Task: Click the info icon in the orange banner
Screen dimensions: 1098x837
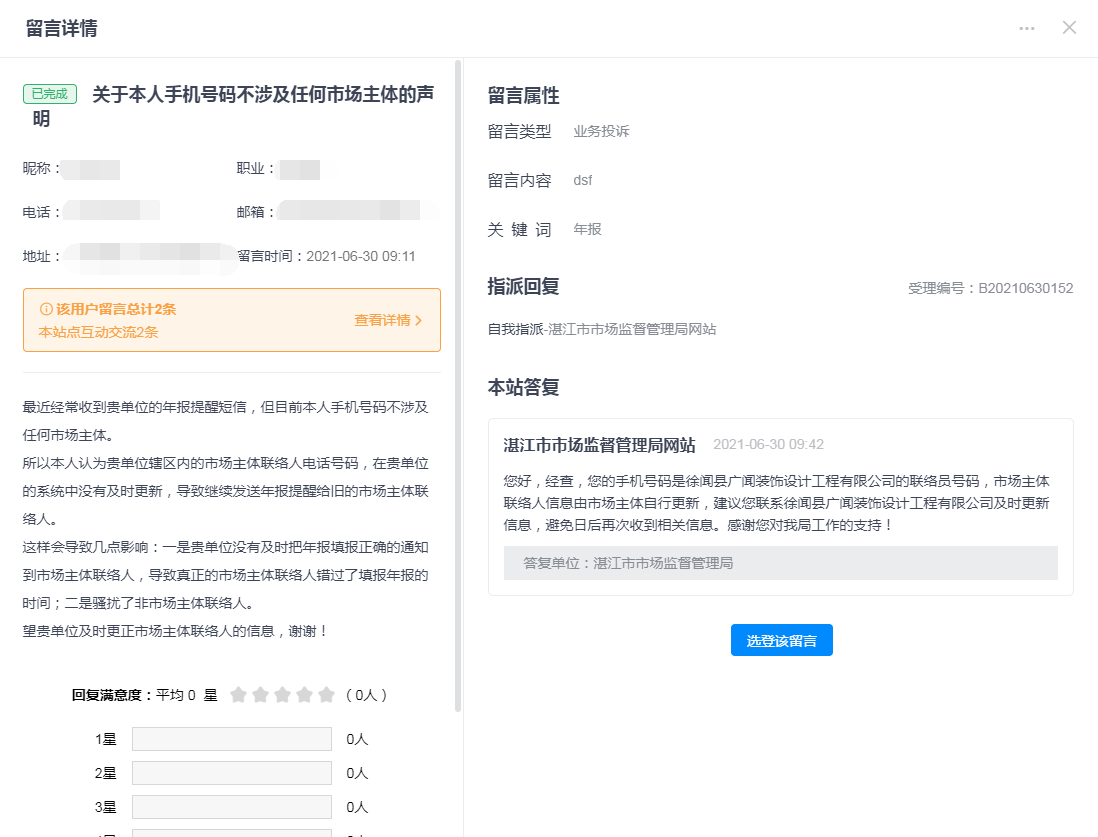Action: (45, 310)
